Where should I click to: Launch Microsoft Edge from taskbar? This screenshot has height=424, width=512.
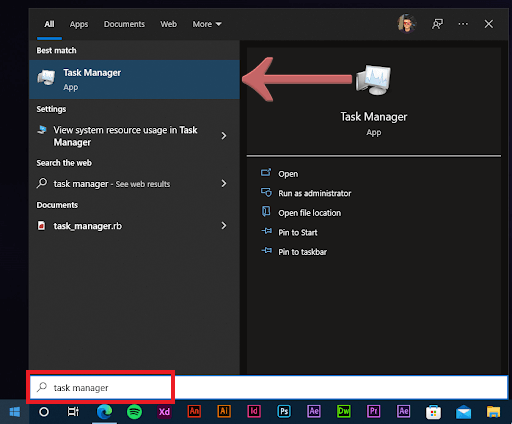click(104, 412)
